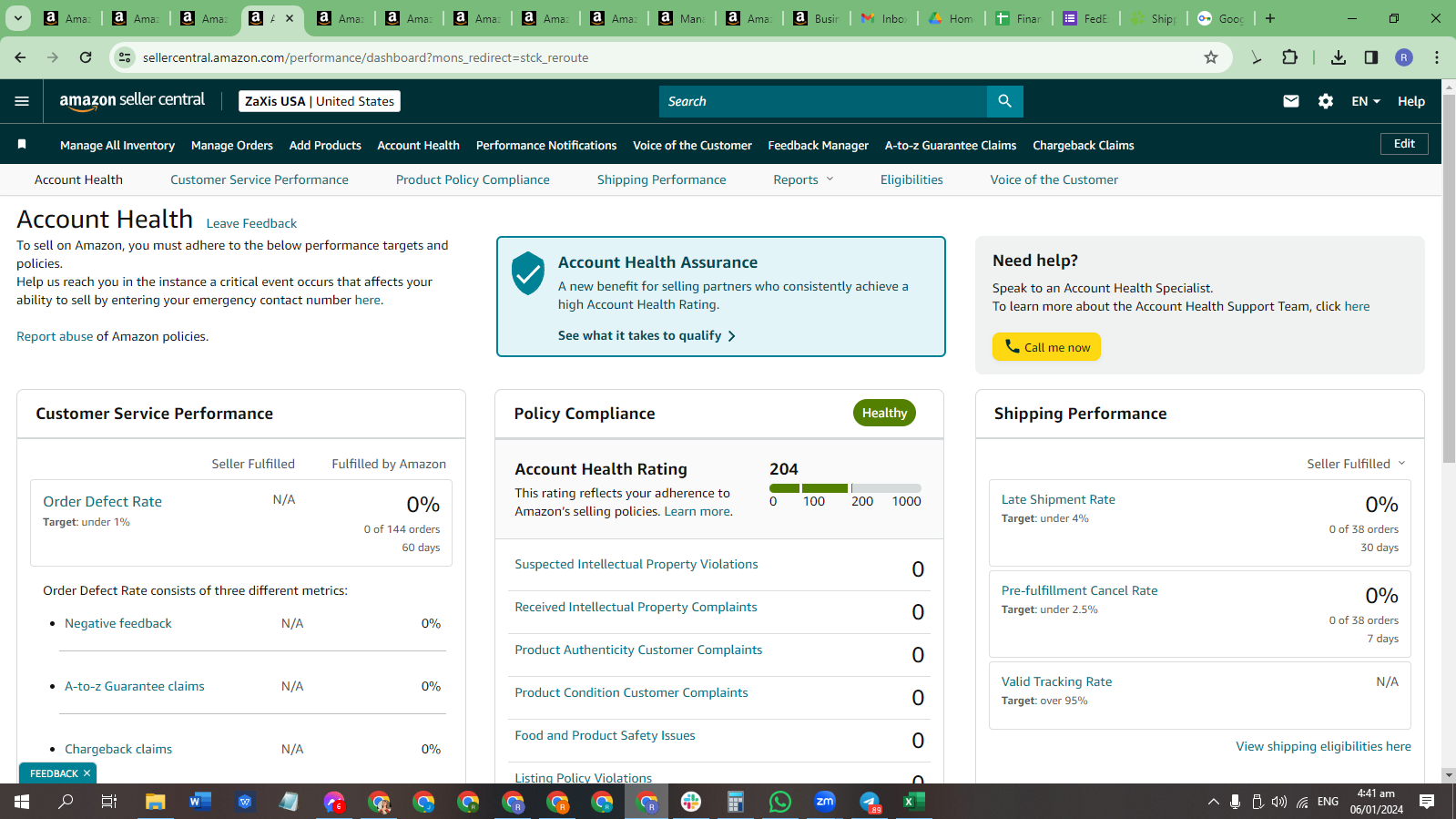Open the browser extensions puzzle icon
The height and width of the screenshot is (819, 1456).
1290,57
